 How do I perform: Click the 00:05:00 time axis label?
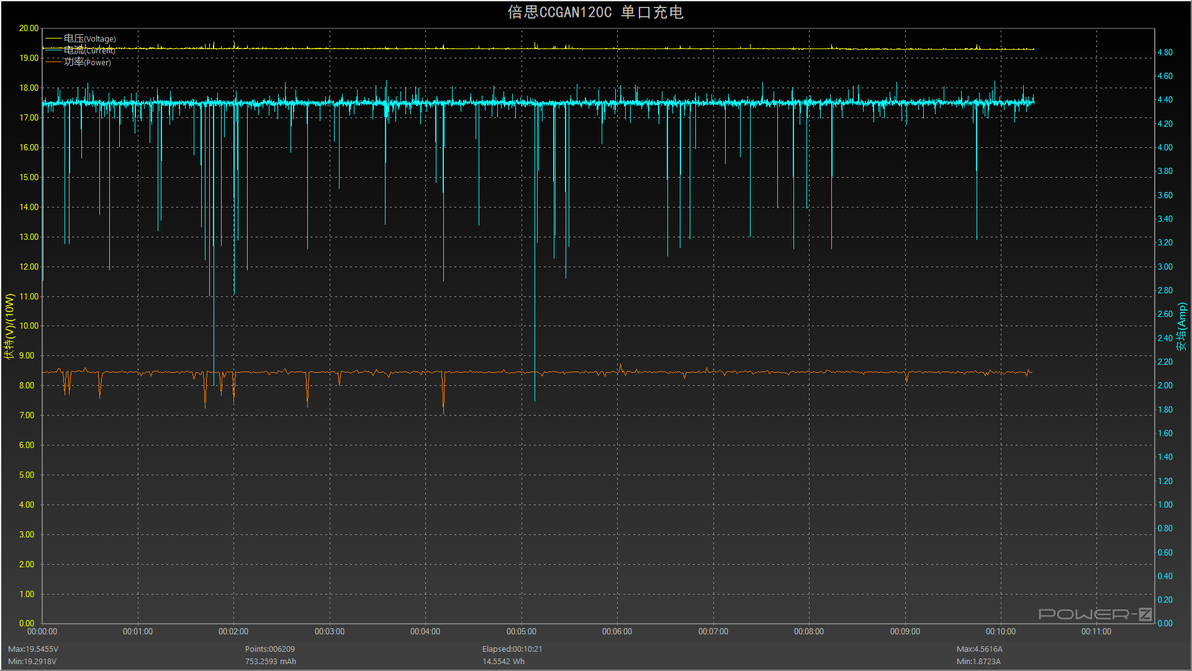pyautogui.click(x=522, y=632)
